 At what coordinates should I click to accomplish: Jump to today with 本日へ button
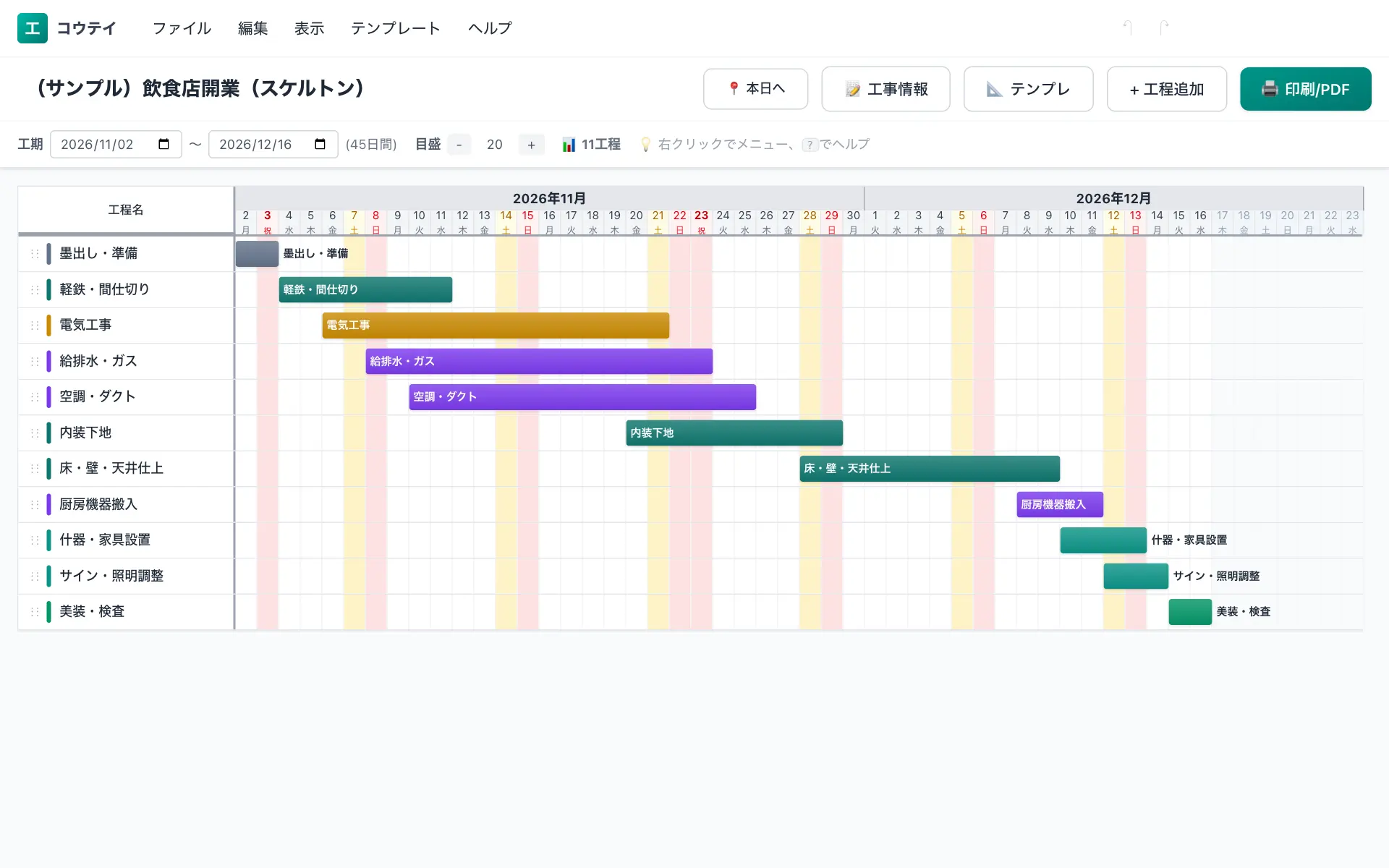pyautogui.click(x=755, y=89)
